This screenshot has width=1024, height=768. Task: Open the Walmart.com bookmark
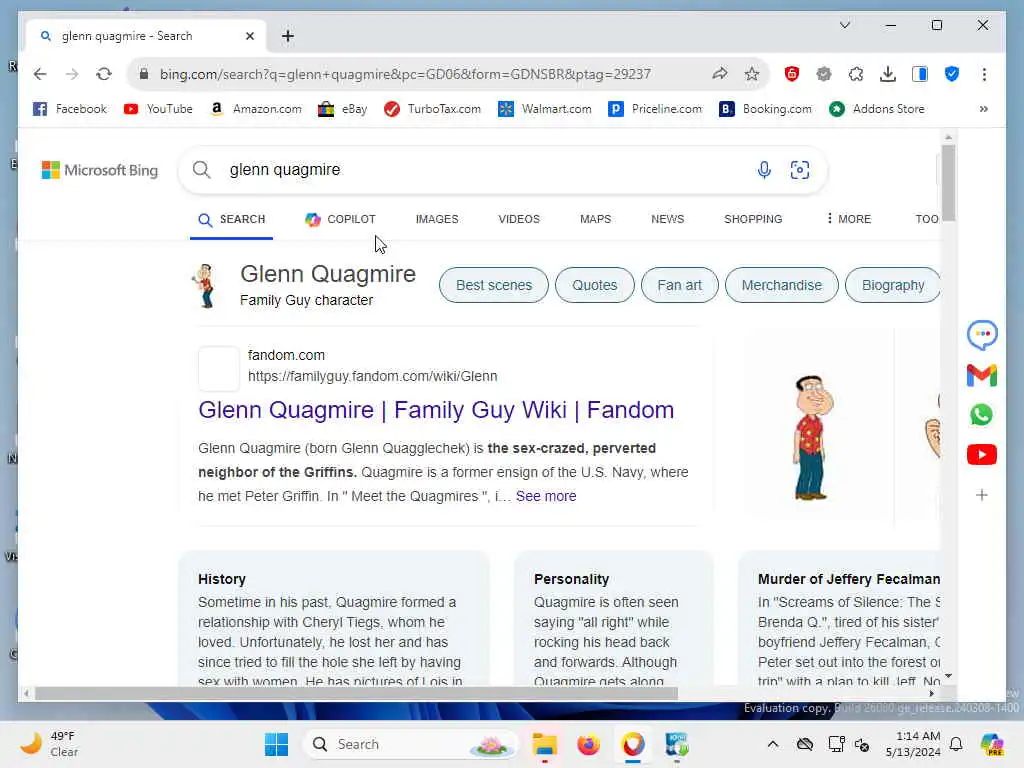(x=545, y=109)
